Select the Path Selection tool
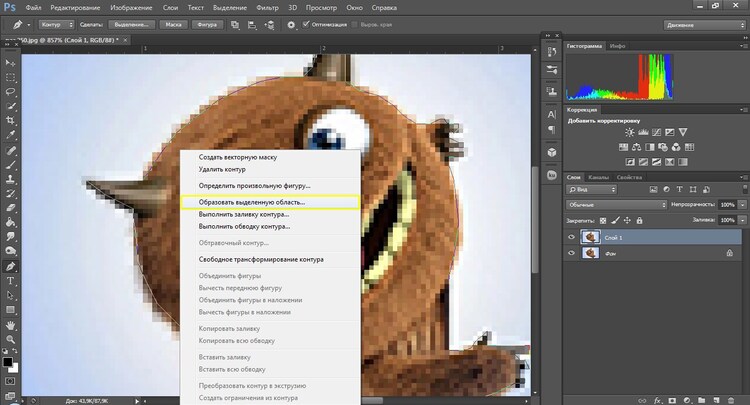Image resolution: width=750 pixels, height=405 pixels. point(10,296)
